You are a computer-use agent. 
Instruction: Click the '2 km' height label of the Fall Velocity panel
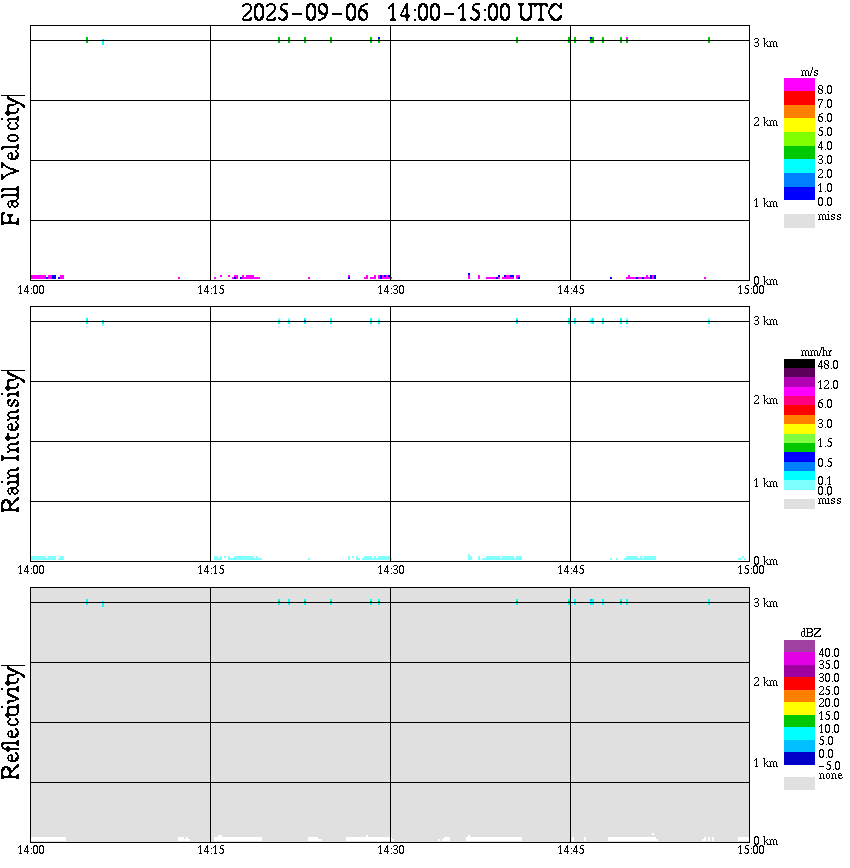(765, 122)
